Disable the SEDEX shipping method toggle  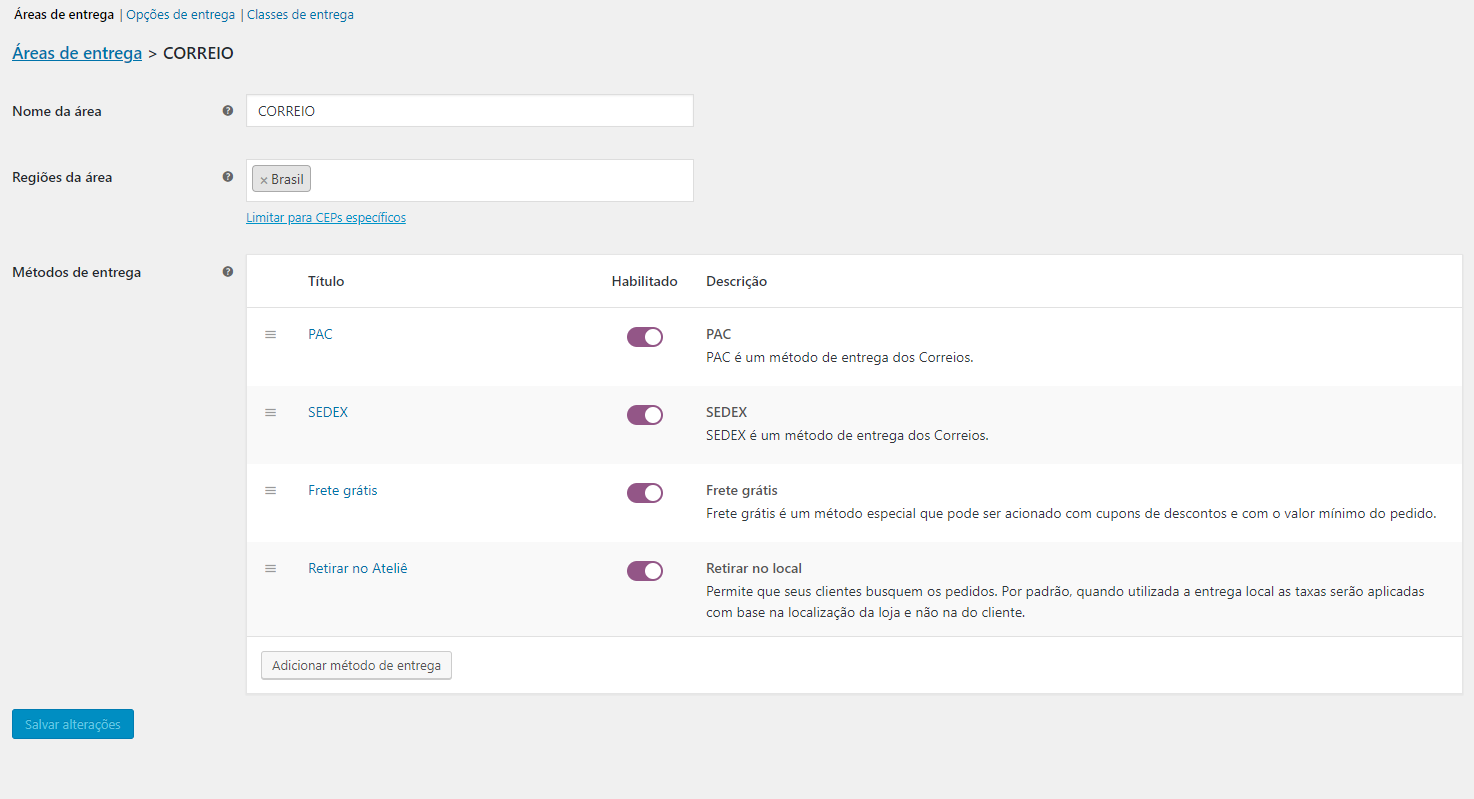[x=645, y=415]
